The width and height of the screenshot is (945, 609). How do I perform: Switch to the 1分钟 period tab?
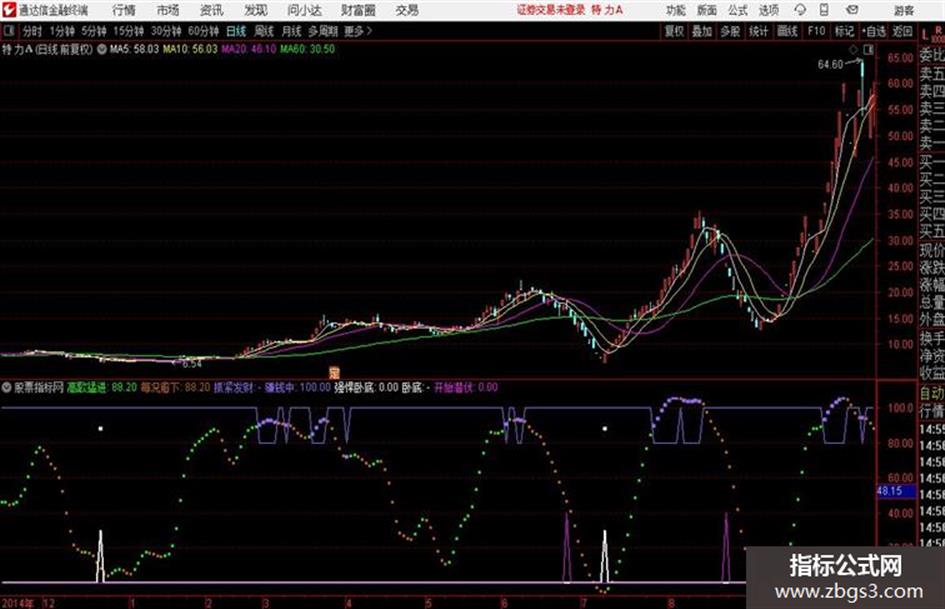62,31
